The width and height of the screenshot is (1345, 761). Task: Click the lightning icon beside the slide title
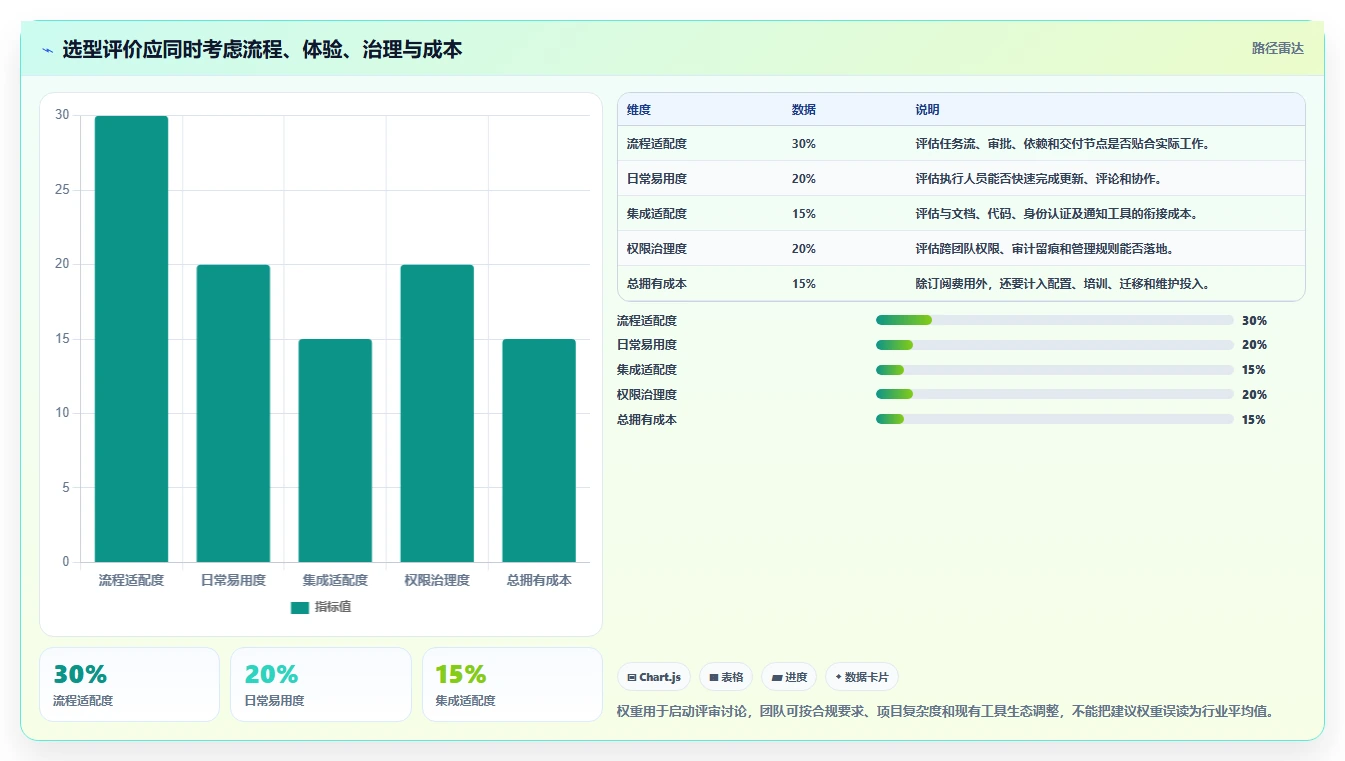pos(48,50)
